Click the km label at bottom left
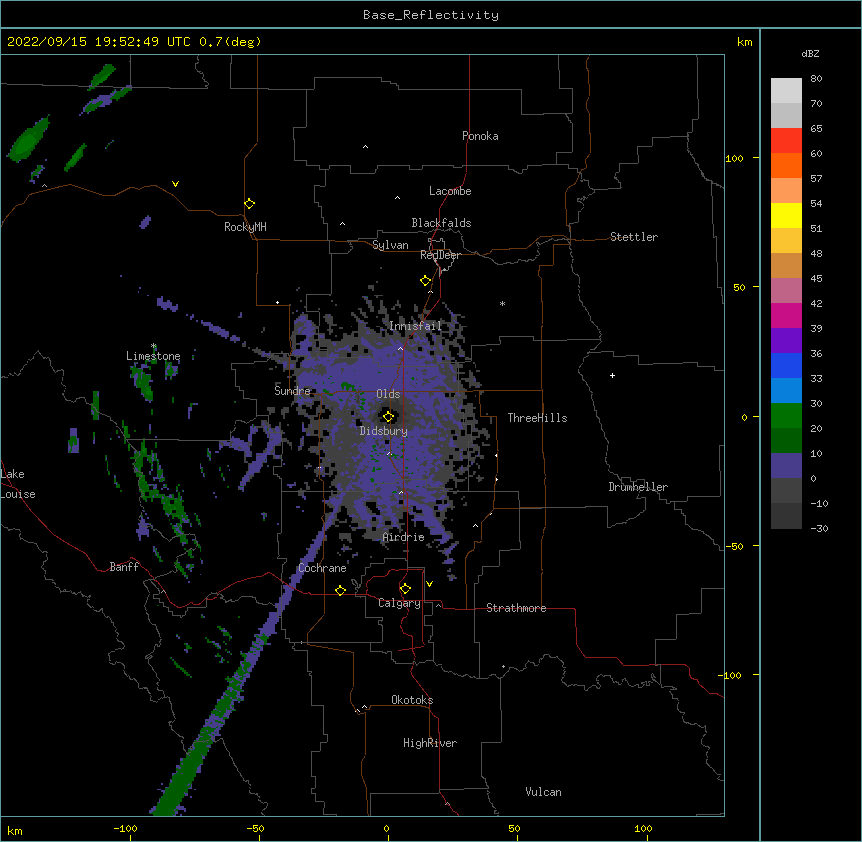Viewport: 862px width, 842px height. point(15,830)
